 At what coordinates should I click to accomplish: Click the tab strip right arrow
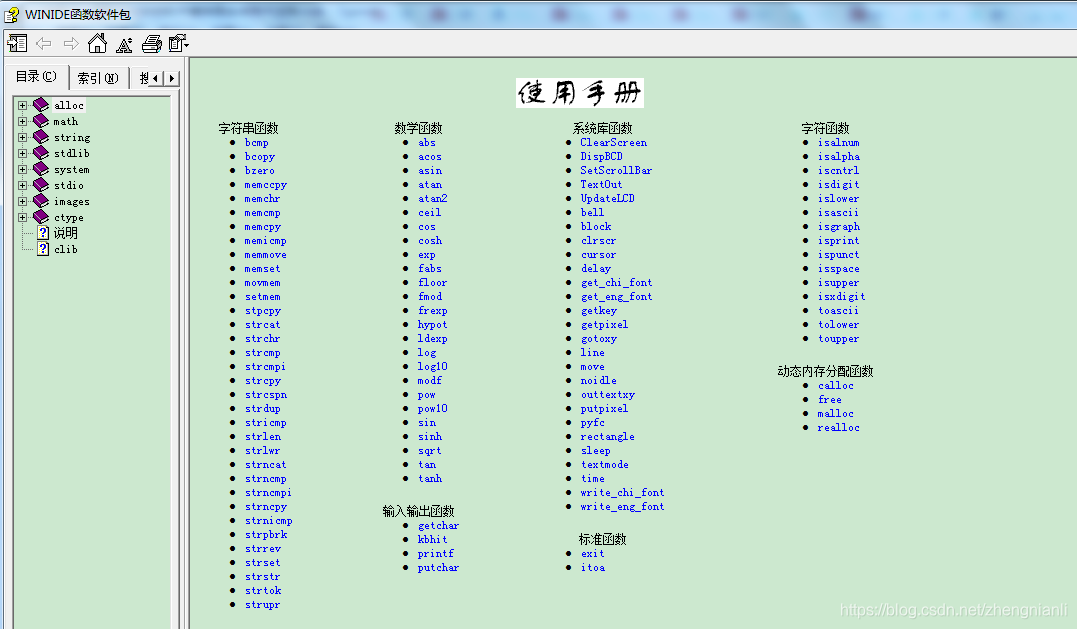172,78
